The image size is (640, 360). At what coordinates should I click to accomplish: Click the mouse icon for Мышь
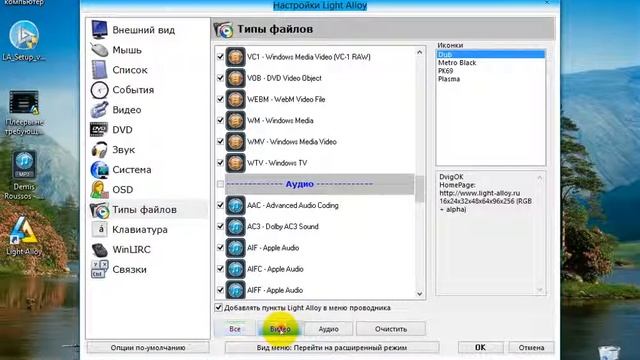click(x=99, y=50)
